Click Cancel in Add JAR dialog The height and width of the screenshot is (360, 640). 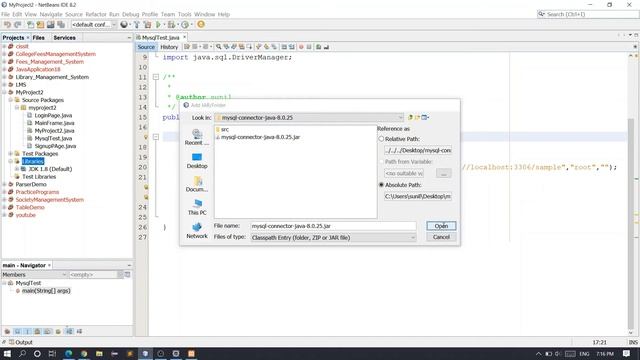tap(441, 237)
